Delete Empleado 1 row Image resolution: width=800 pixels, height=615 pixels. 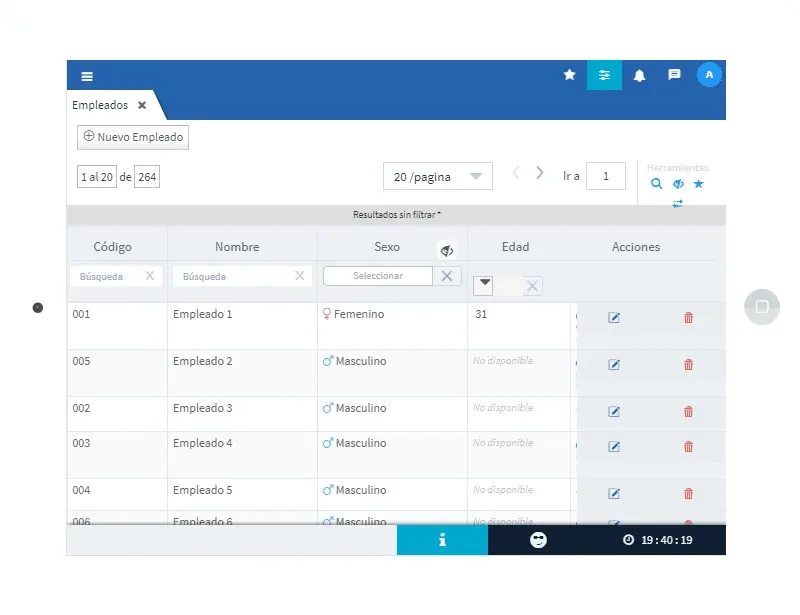(x=688, y=317)
